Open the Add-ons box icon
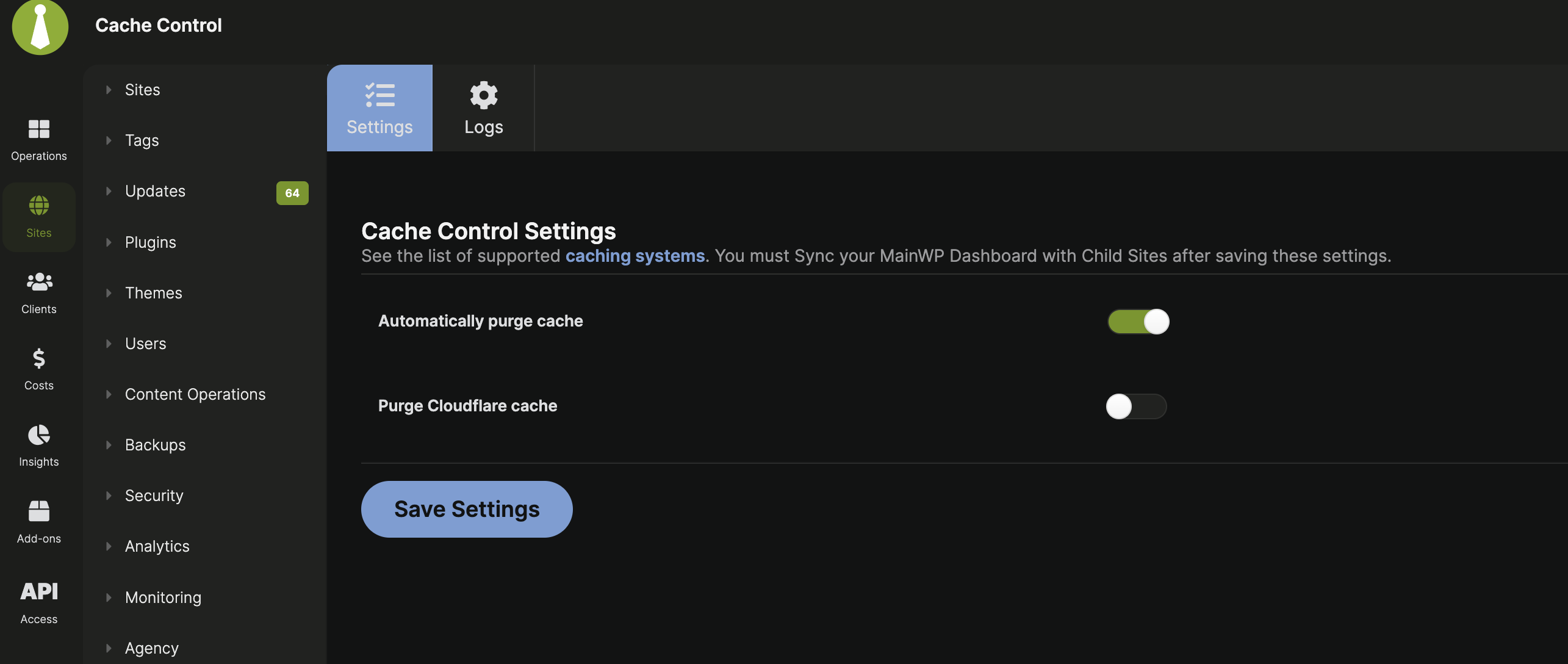Viewport: 1568px width, 664px height. [39, 511]
